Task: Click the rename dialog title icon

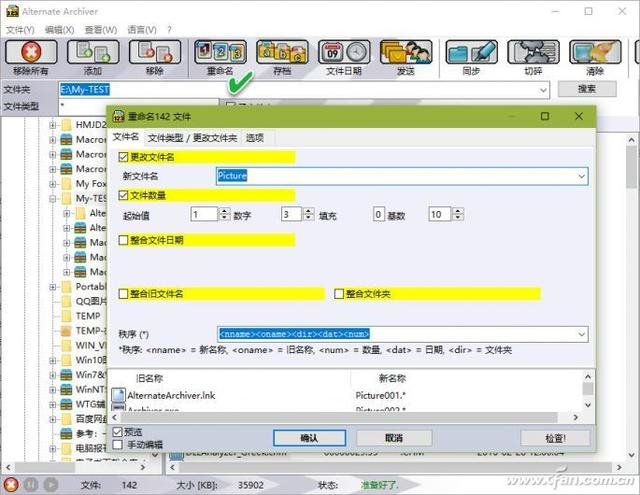Action: click(x=118, y=116)
